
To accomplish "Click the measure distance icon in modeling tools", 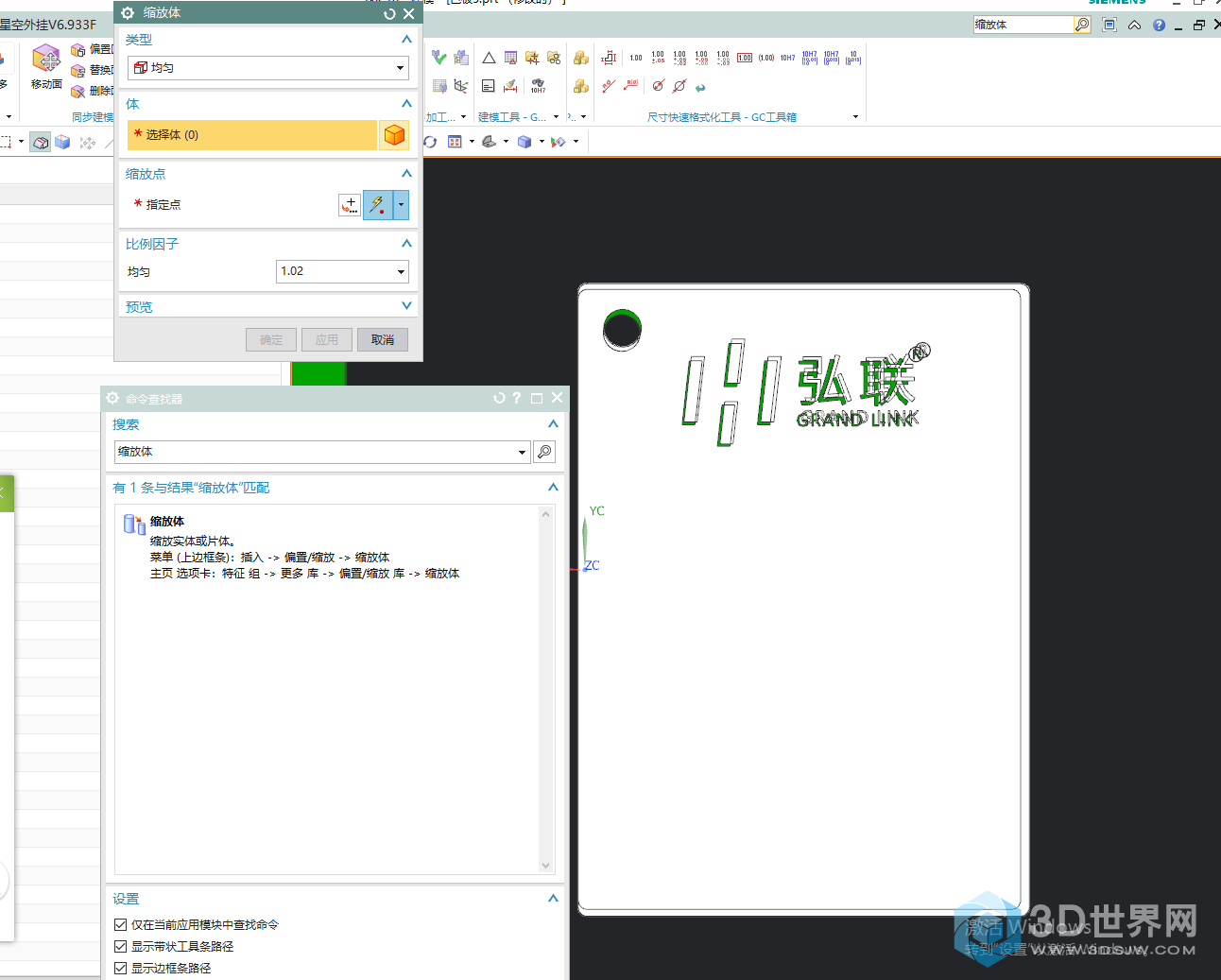I will point(510,86).
